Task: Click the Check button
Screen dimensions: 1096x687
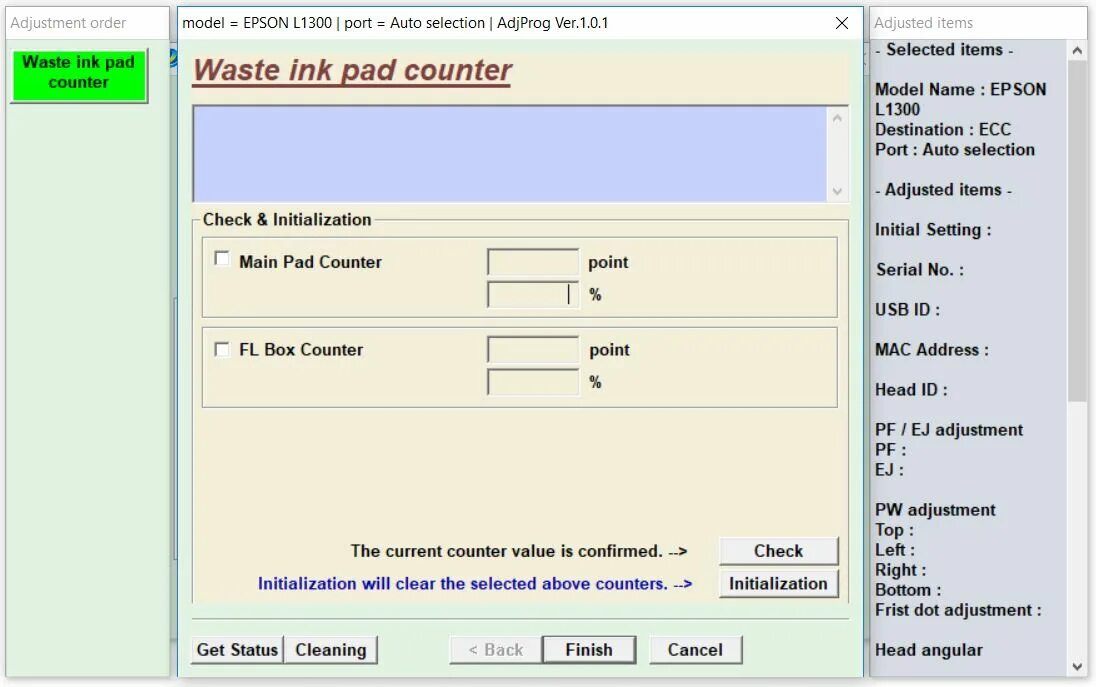Action: tap(778, 551)
